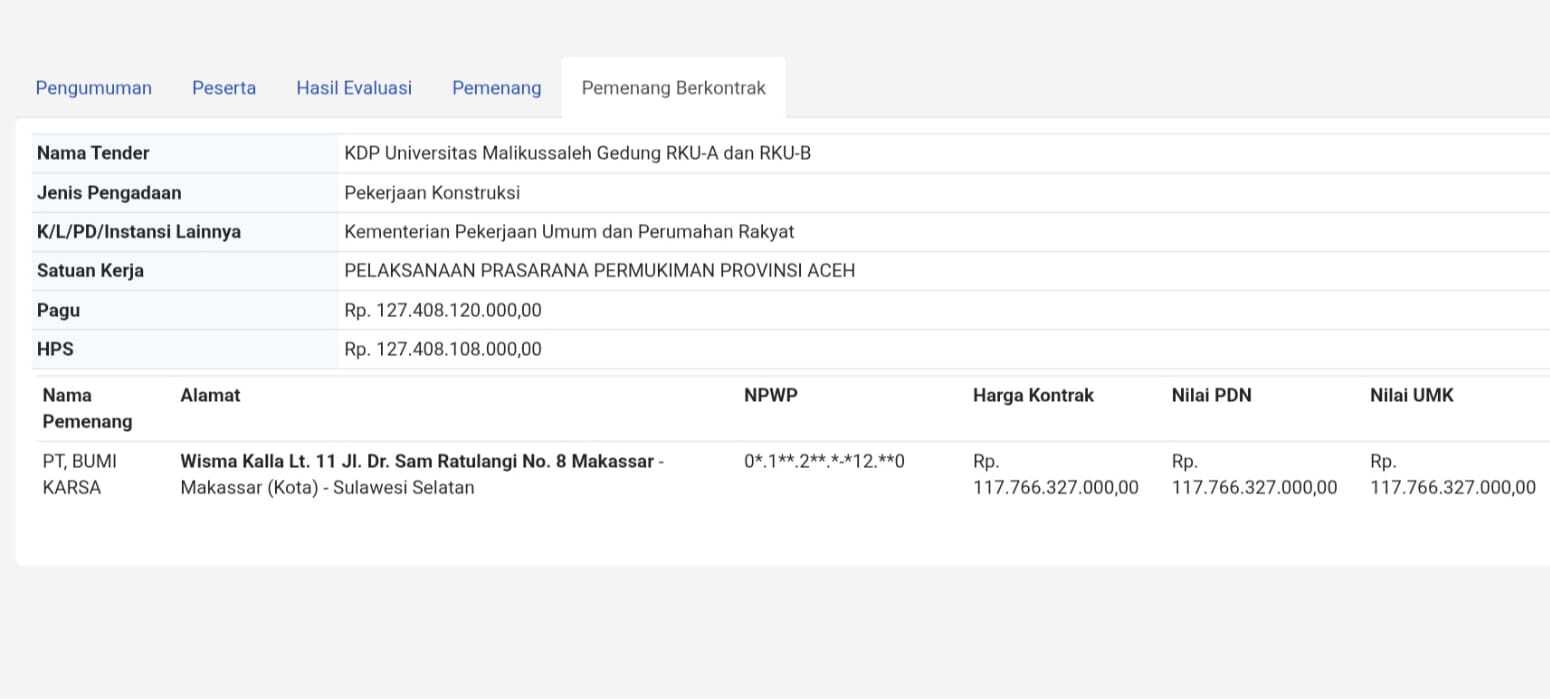
Task: Click the Nilai PDN column header
Action: 1211,395
